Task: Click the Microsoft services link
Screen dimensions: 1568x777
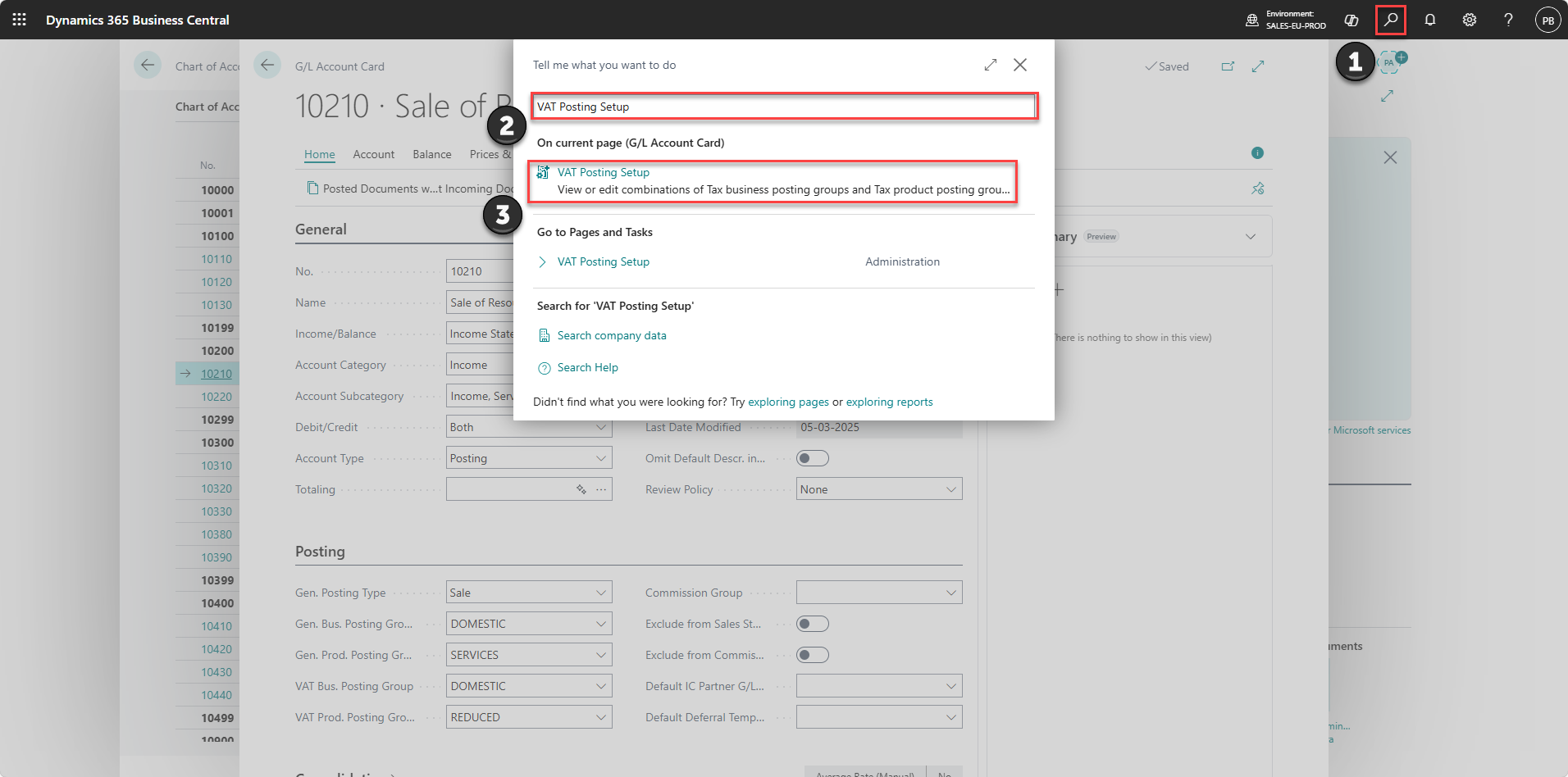Action: pos(1371,430)
